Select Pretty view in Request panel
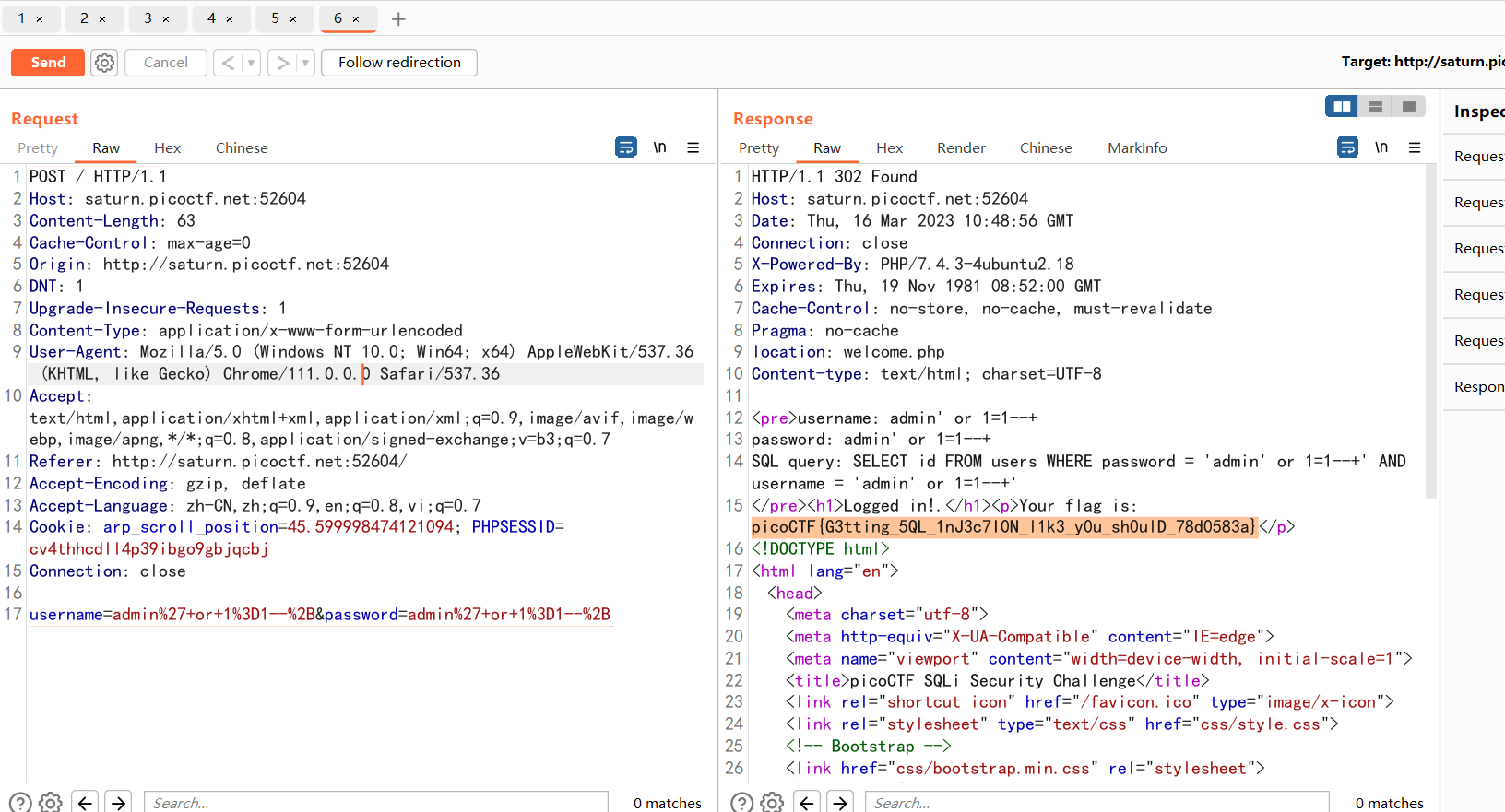1505x812 pixels. pos(38,148)
